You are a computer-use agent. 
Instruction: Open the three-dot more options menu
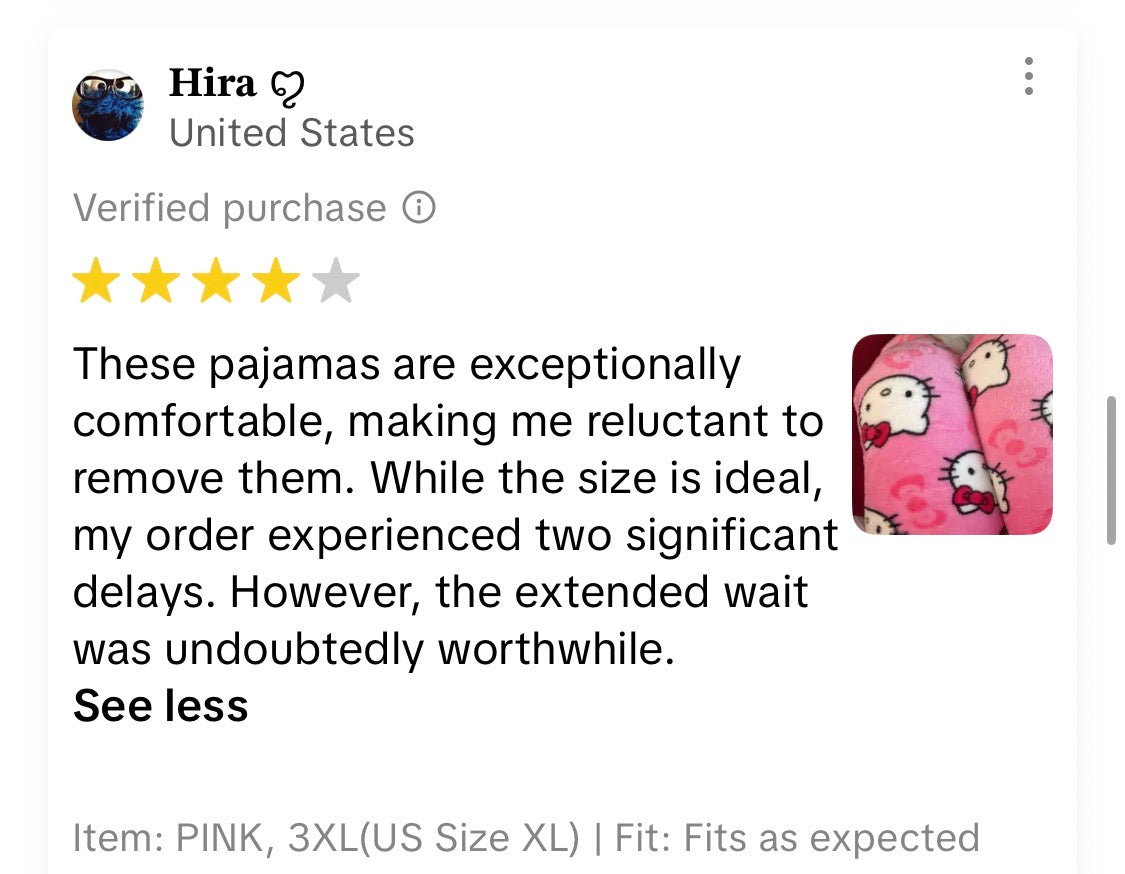pyautogui.click(x=1028, y=77)
